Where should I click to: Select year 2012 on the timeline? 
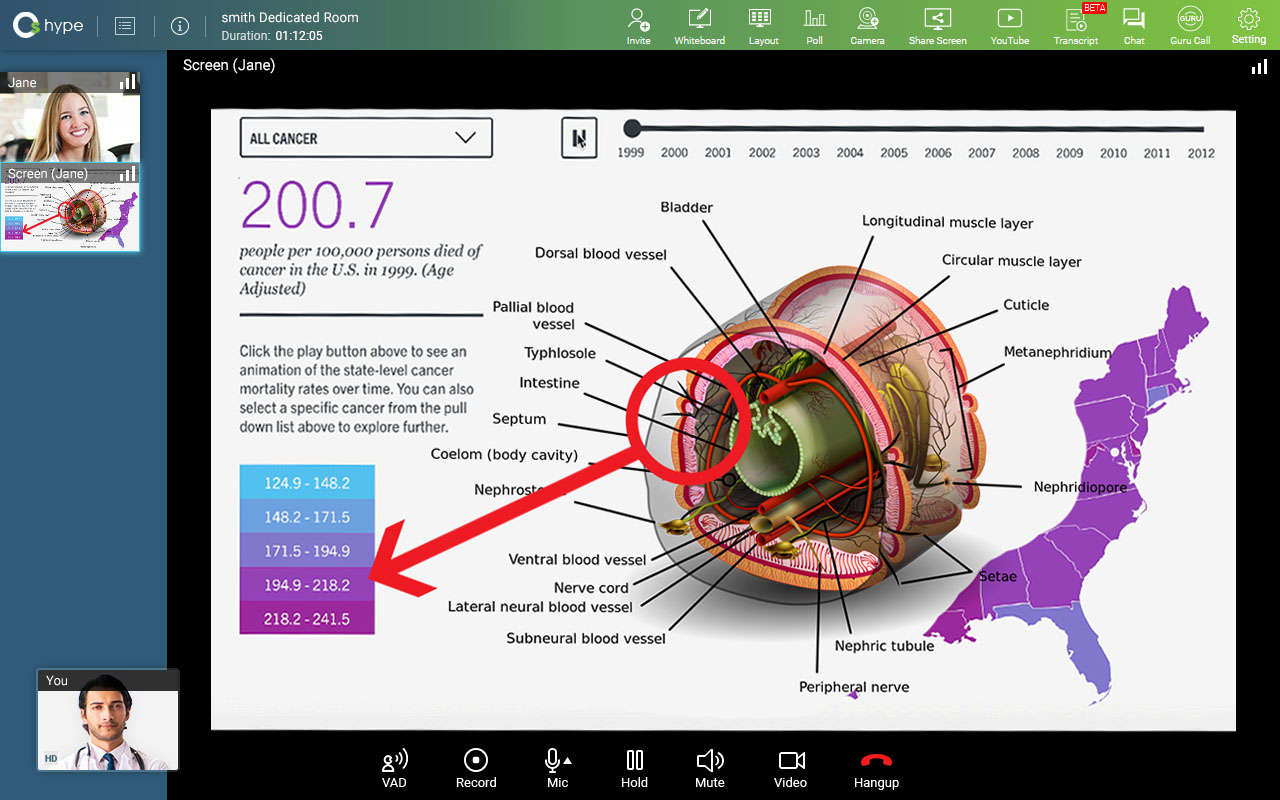1201,153
